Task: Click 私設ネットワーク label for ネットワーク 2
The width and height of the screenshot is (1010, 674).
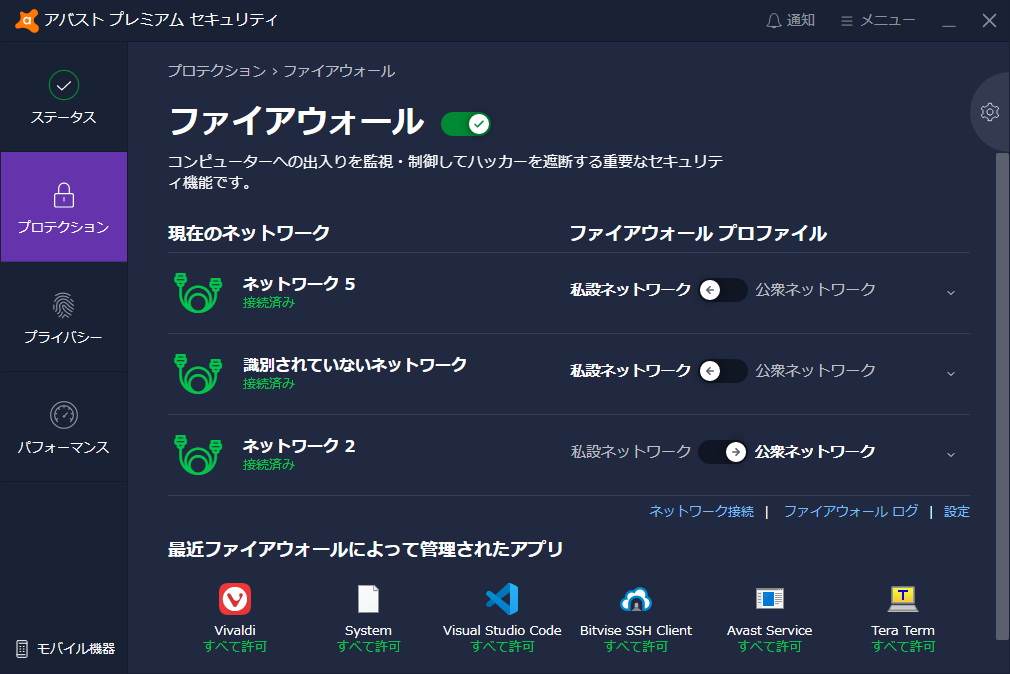Action: [631, 452]
